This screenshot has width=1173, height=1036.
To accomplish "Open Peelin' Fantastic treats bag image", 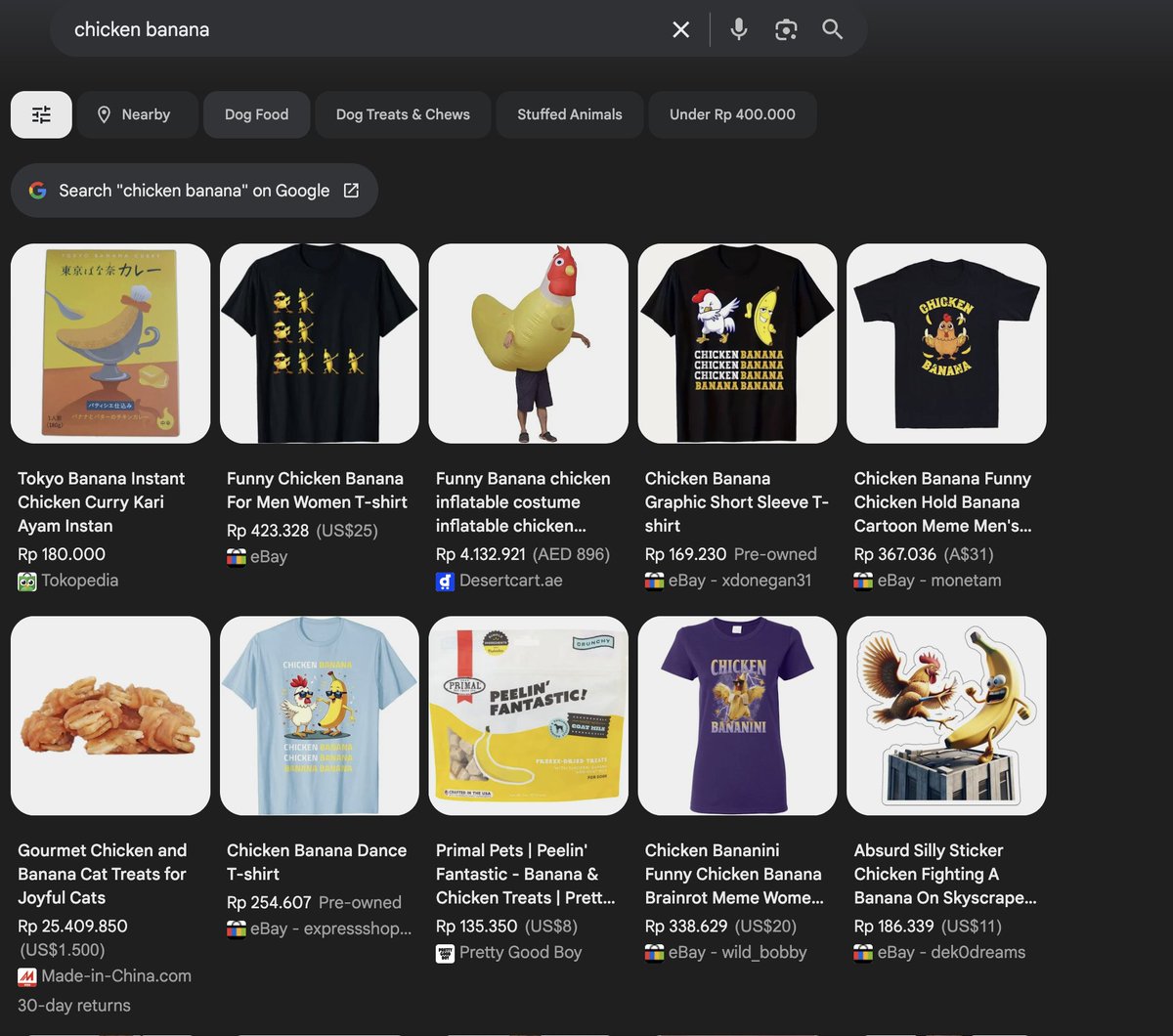I will (529, 716).
